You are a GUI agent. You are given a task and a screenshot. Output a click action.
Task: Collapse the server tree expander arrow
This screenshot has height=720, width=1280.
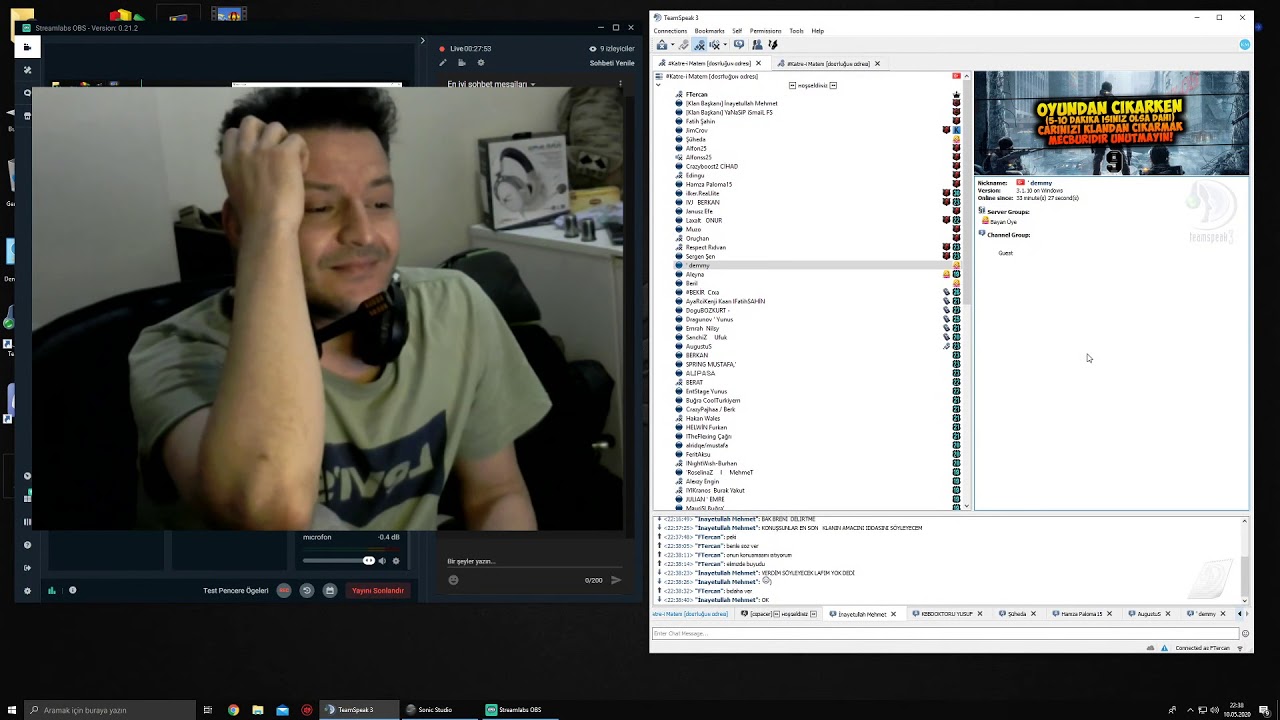click(x=658, y=85)
